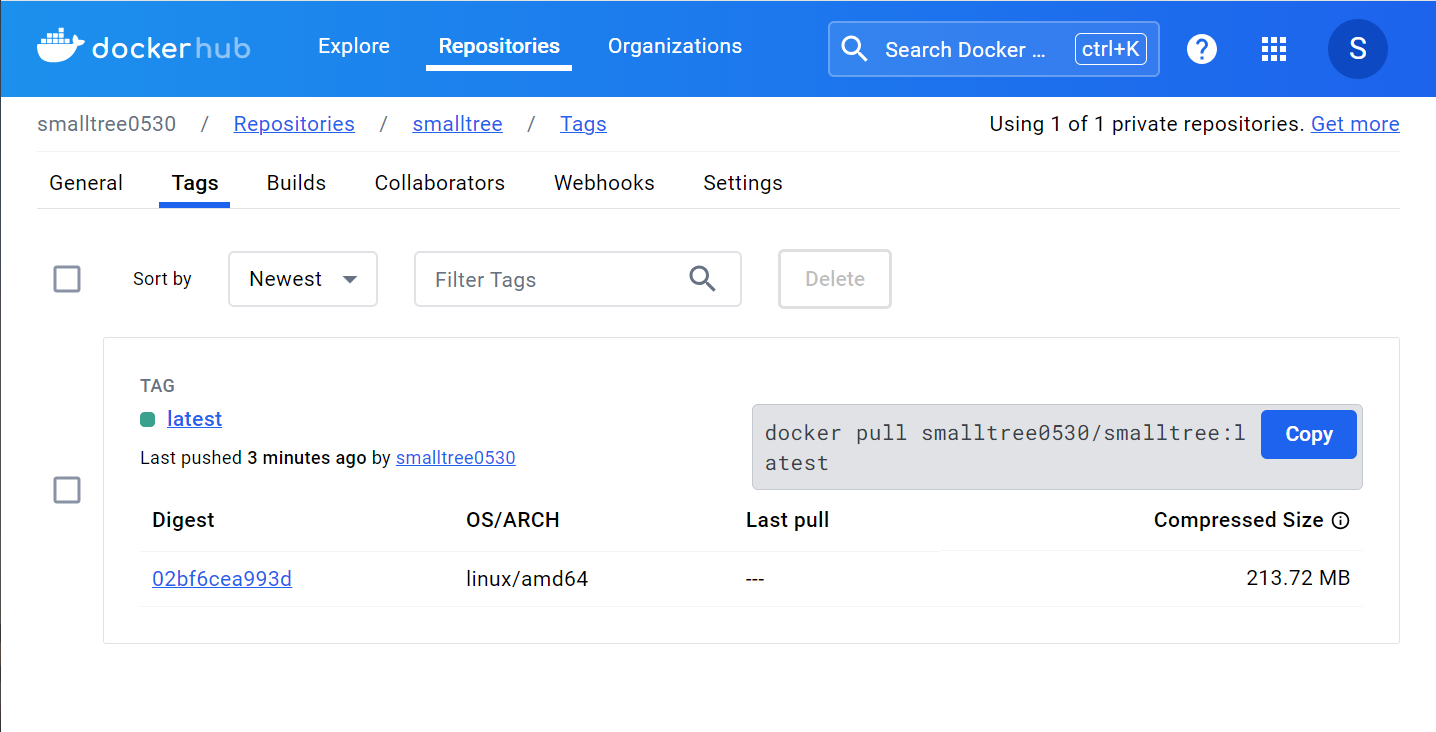The width and height of the screenshot is (1436, 732).
Task: Select the Tags tab
Action: (x=195, y=183)
